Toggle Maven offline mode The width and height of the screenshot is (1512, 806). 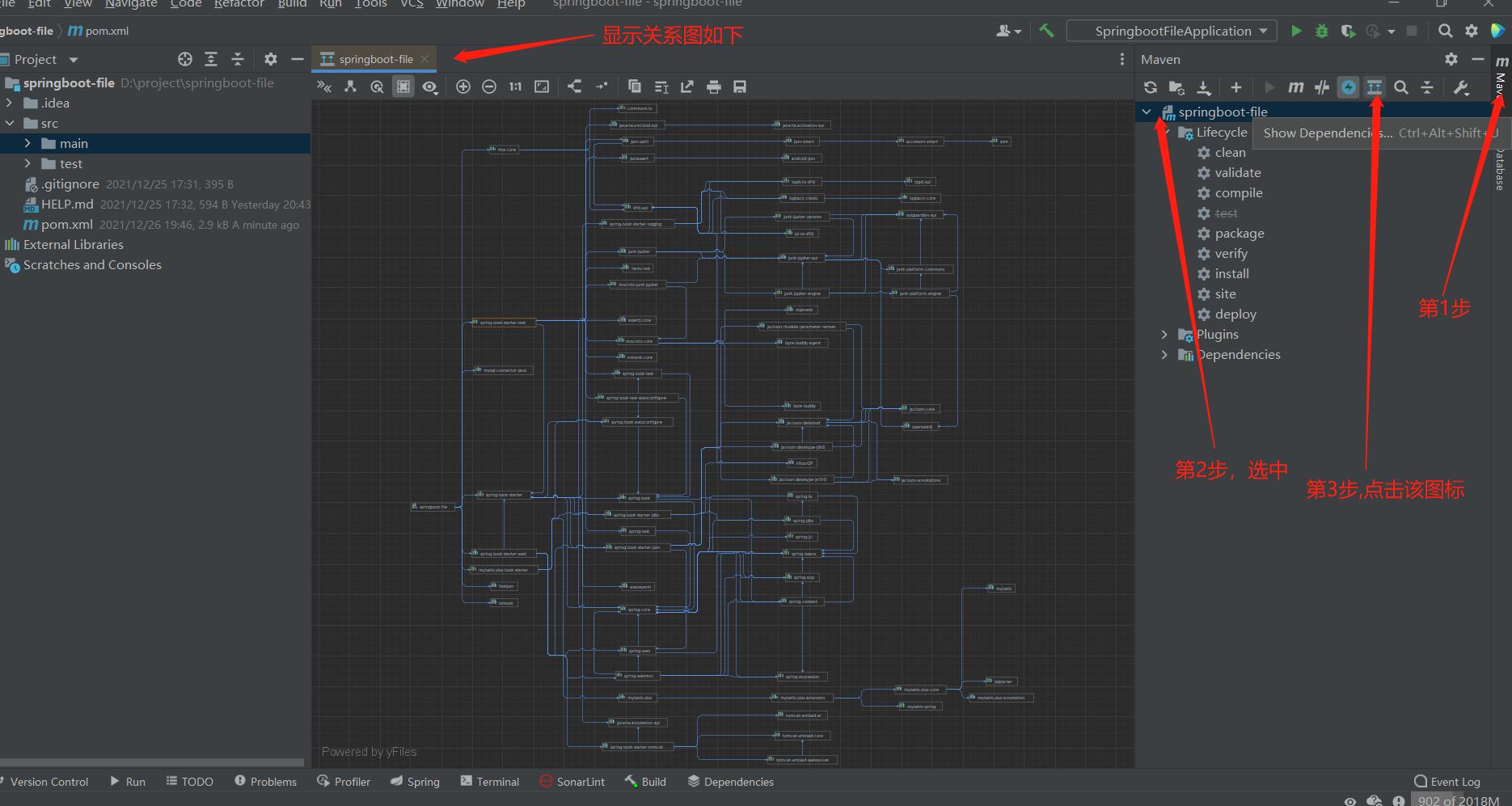pyautogui.click(x=1322, y=87)
